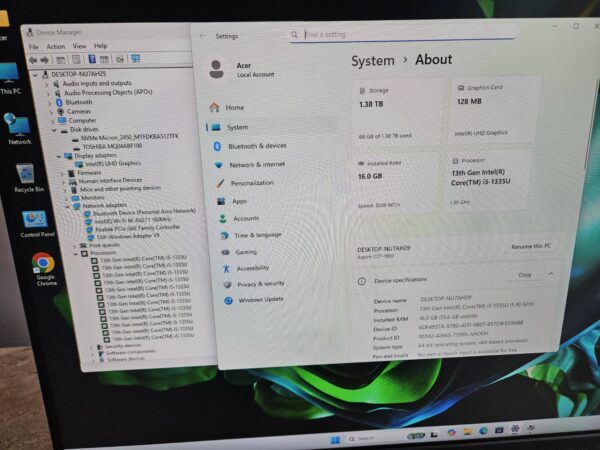Open the Help menu in Device Manager
The width and height of the screenshot is (600, 450).
point(100,46)
